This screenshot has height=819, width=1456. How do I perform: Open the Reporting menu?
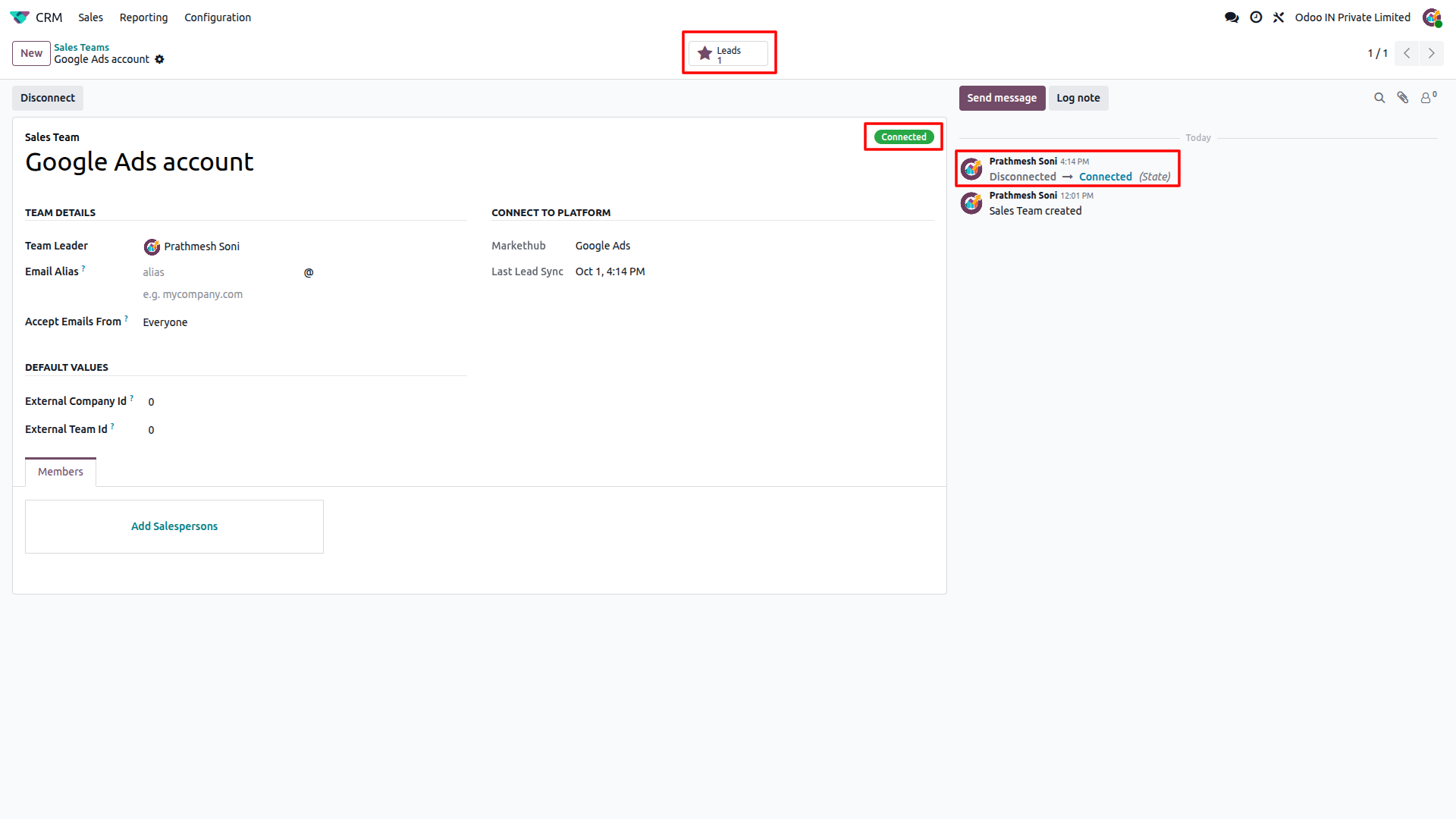click(x=143, y=17)
